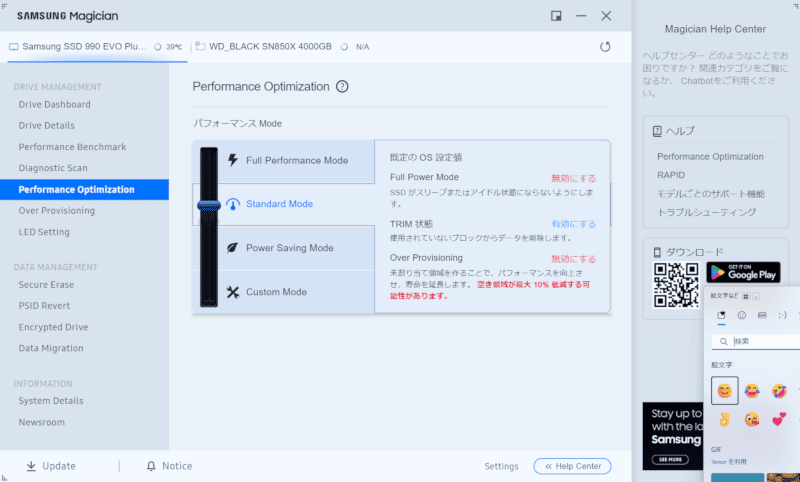
Task: Choose Custom Mode option
Action: pyautogui.click(x=276, y=292)
